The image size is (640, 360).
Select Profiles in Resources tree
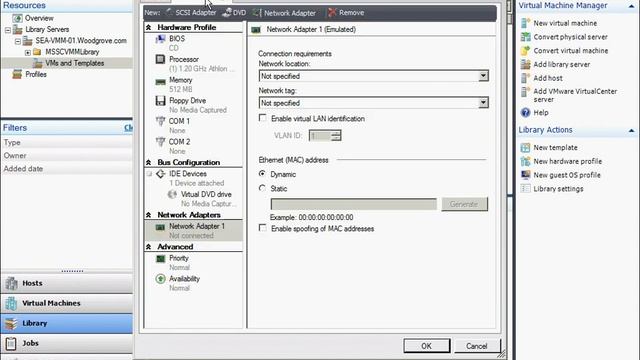[x=36, y=74]
